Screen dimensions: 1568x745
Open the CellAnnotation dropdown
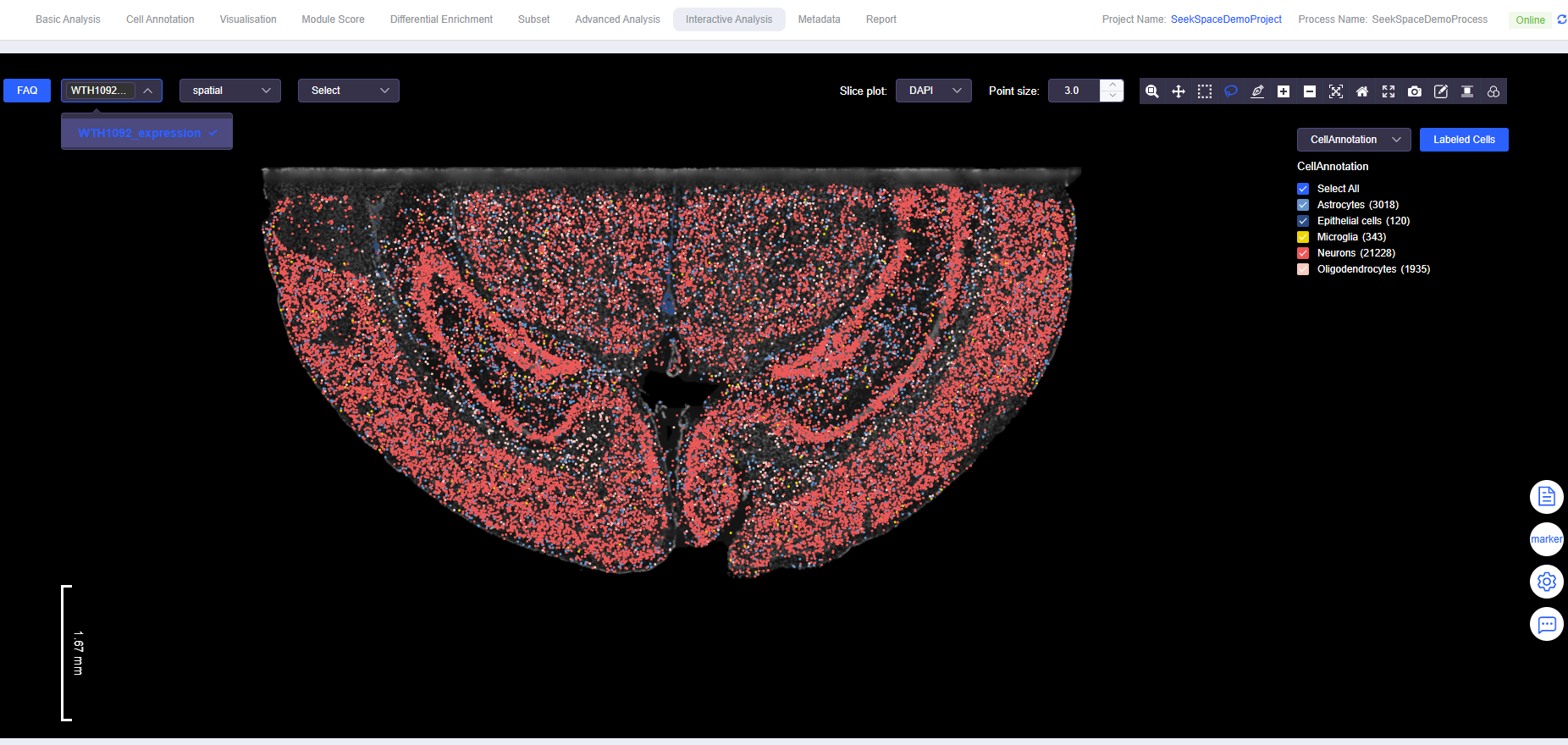1353,140
